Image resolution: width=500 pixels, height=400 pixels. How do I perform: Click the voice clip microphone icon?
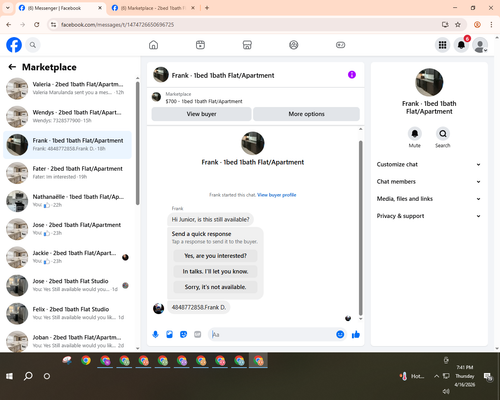coord(155,334)
